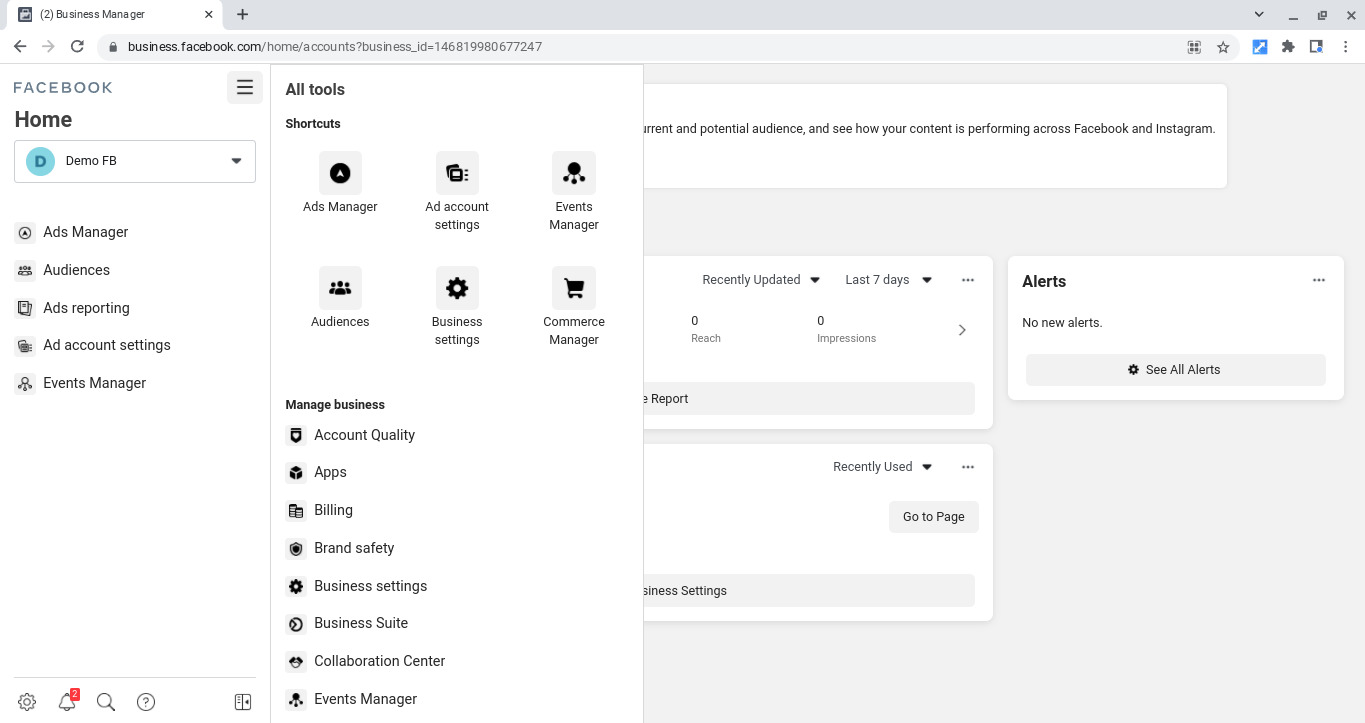Open Commerce Manager shortcut tile

(x=574, y=307)
